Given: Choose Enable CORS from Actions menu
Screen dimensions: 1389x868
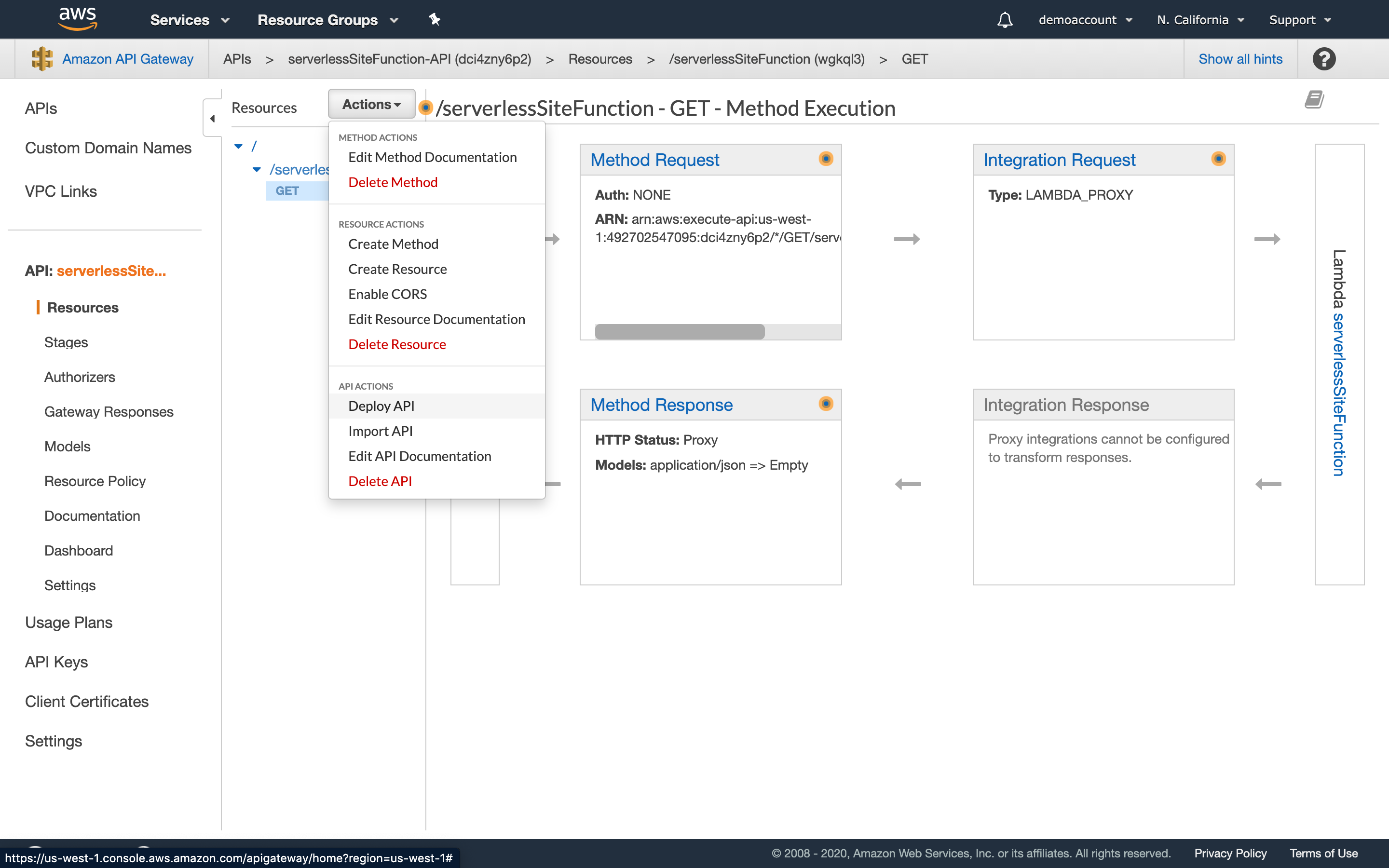Looking at the screenshot, I should (387, 294).
